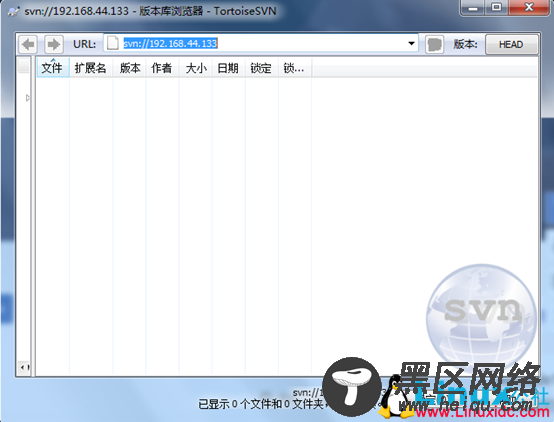Screen dimensions: 554x422
Task: Minimize the repository browser window
Action: (473, 7)
